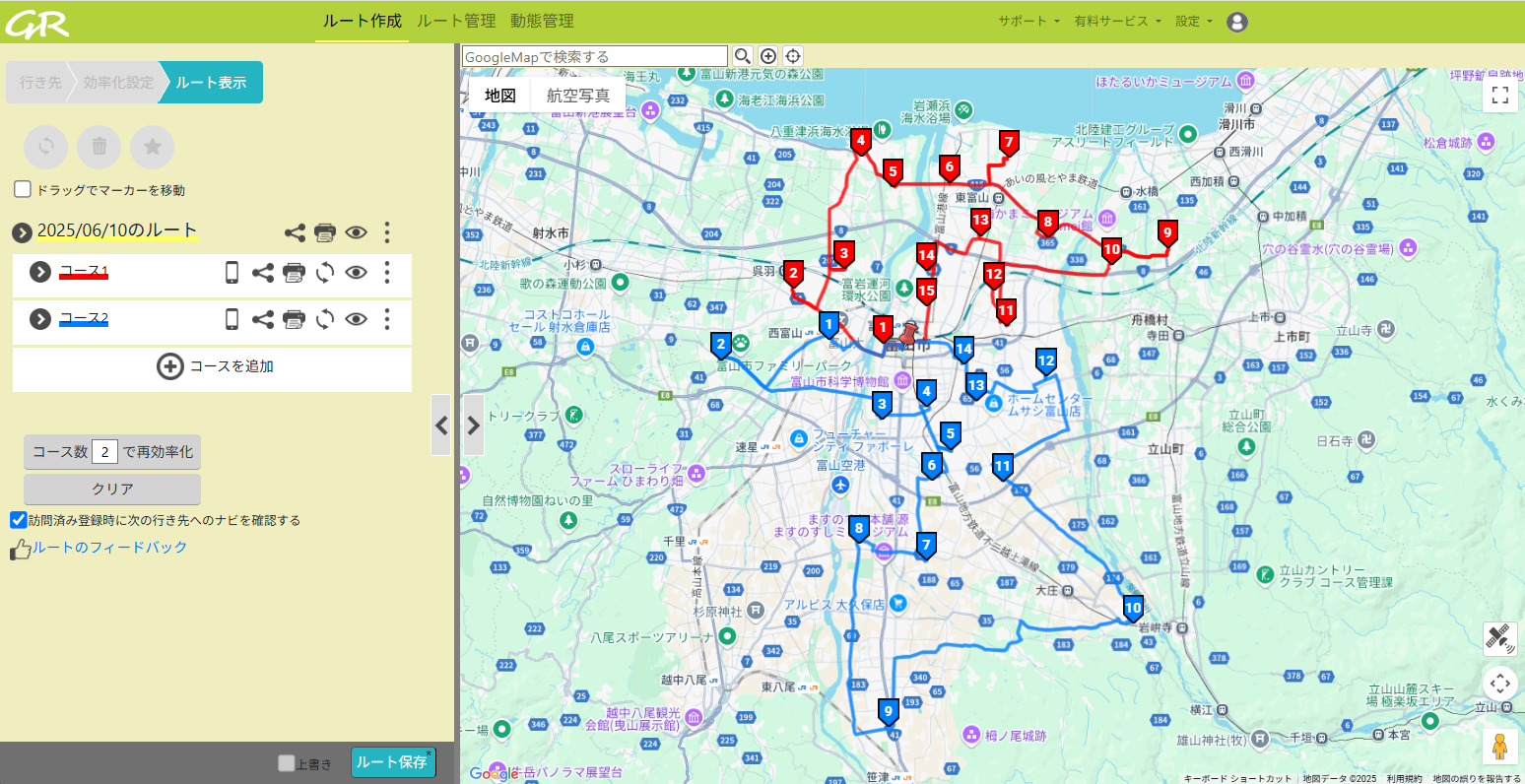
Task: Select the mobile phone icon for コース2
Action: tap(232, 319)
